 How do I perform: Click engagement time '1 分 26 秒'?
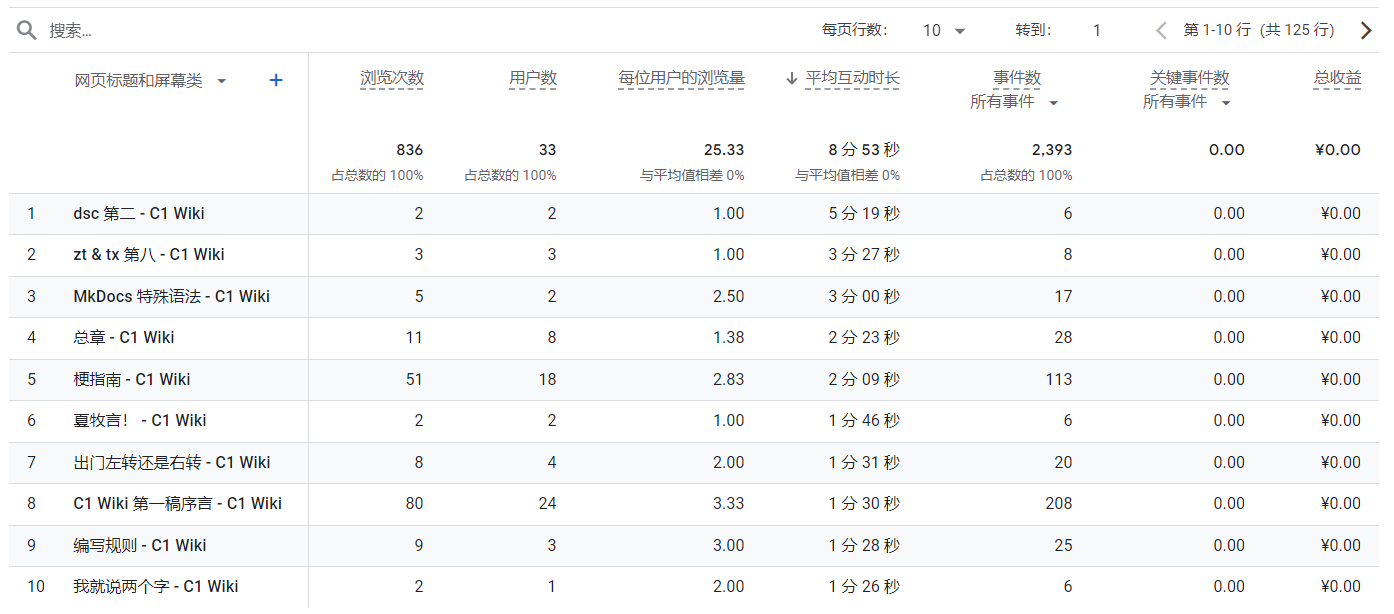pos(864,586)
